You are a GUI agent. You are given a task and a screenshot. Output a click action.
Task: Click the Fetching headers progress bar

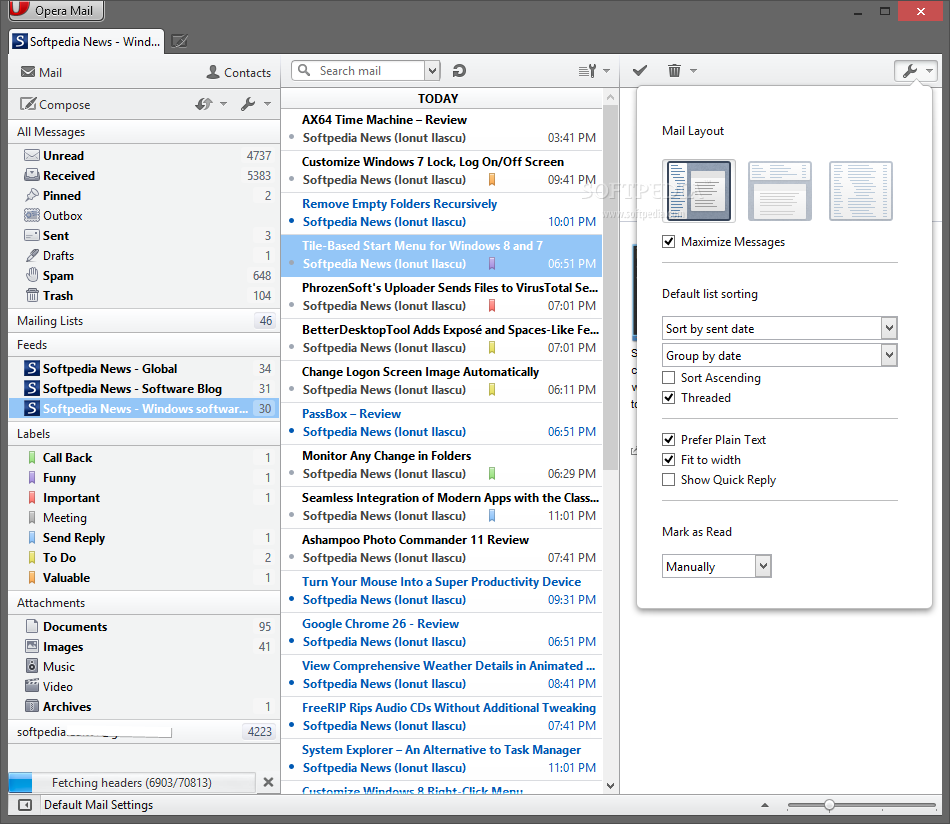pos(132,782)
